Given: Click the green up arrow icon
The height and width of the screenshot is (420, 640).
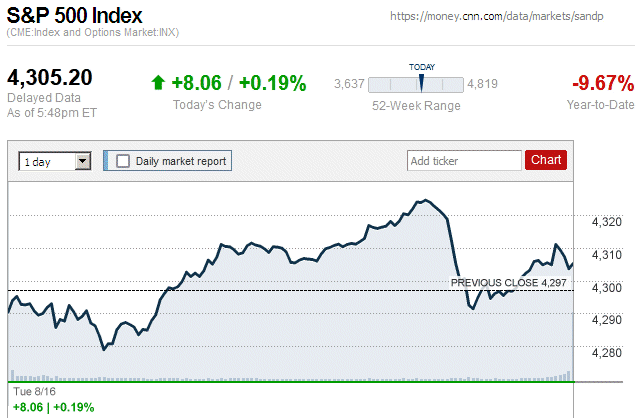Looking at the screenshot, I should click(x=156, y=83).
